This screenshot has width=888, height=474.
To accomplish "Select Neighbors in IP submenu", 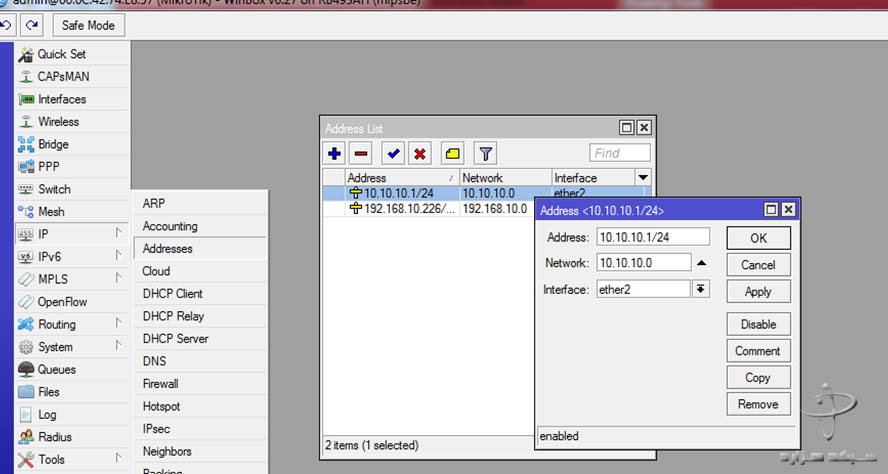I will (200, 451).
